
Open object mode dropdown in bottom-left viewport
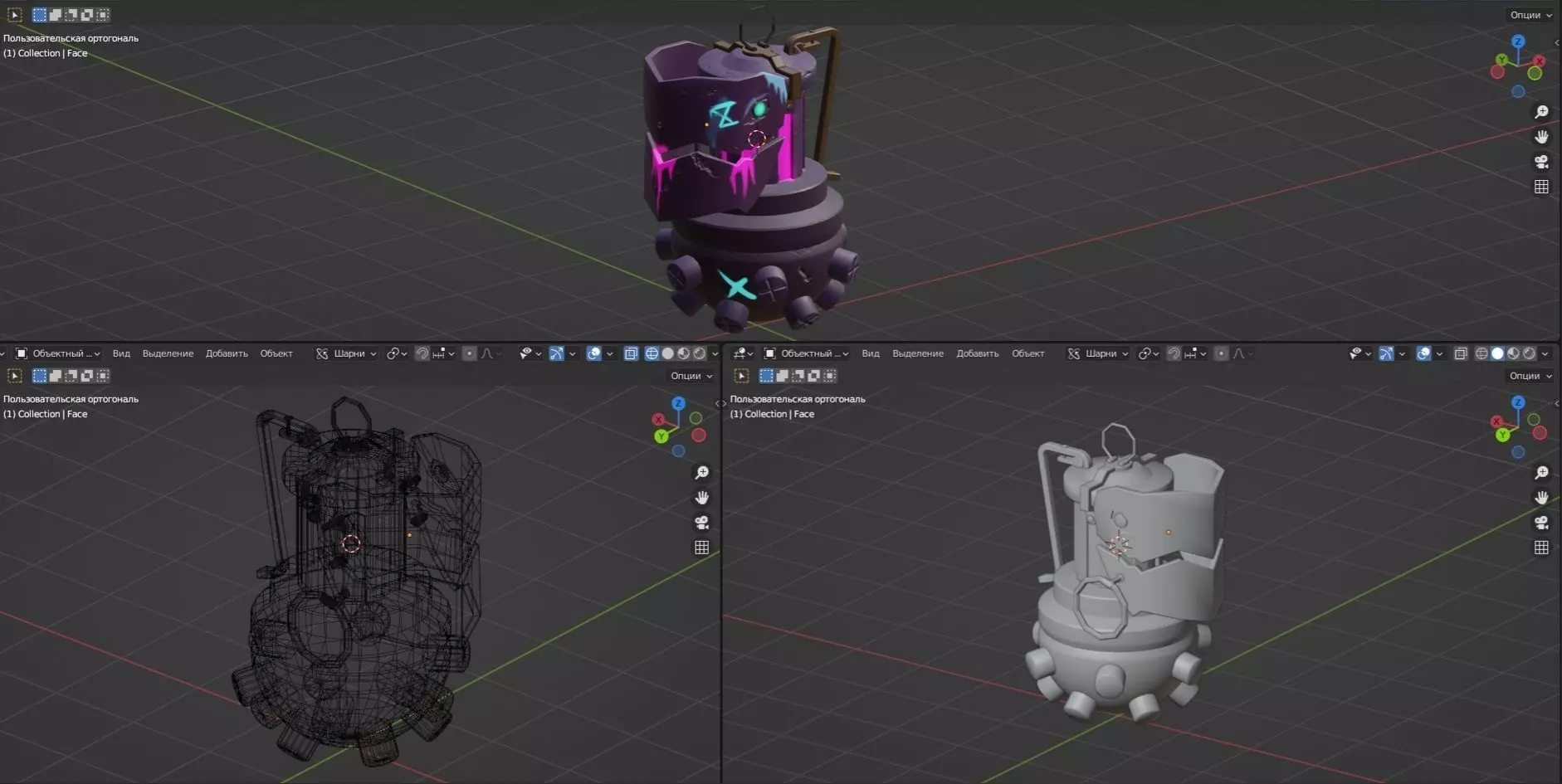click(58, 353)
